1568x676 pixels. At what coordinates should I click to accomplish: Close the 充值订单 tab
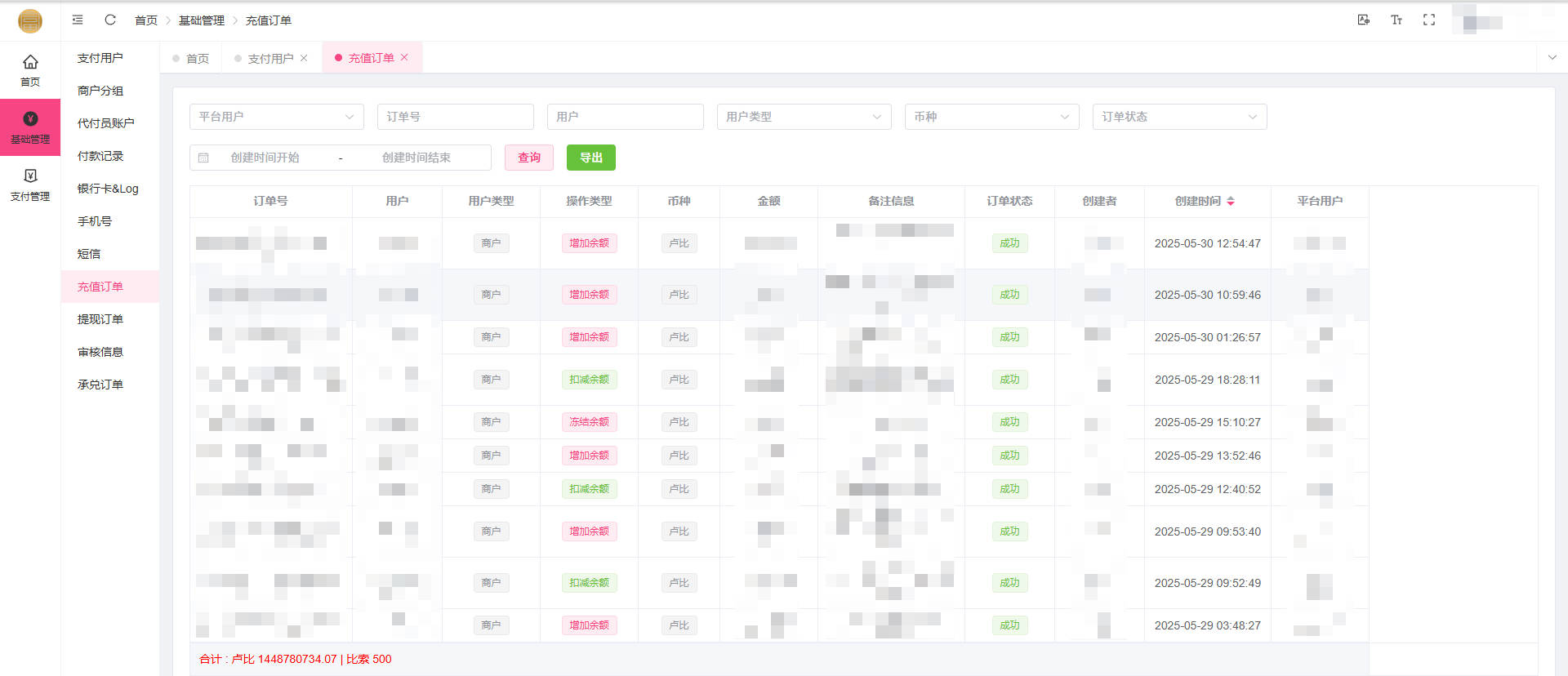coord(404,57)
